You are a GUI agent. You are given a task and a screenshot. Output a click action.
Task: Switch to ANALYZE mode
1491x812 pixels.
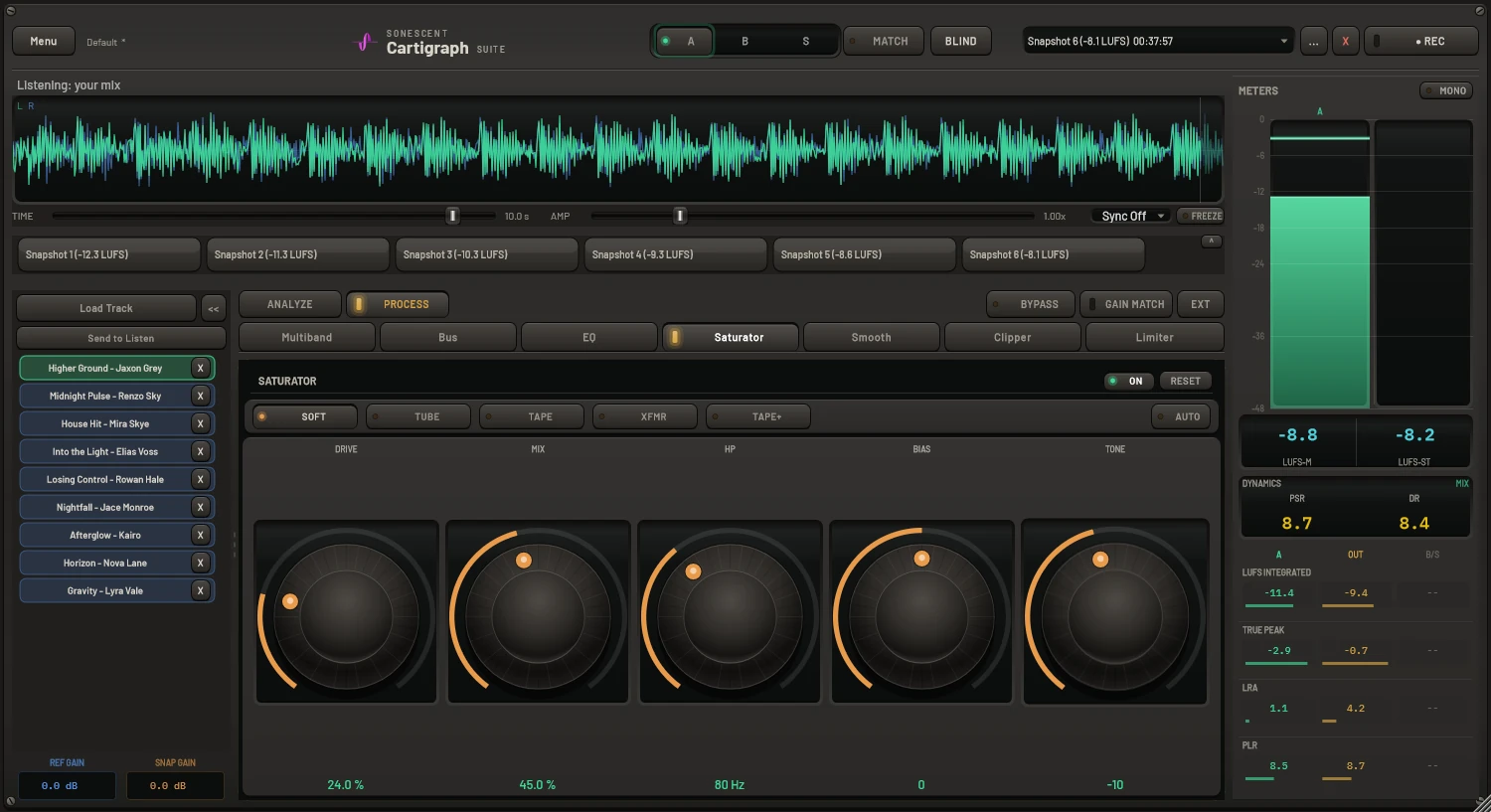(x=290, y=304)
